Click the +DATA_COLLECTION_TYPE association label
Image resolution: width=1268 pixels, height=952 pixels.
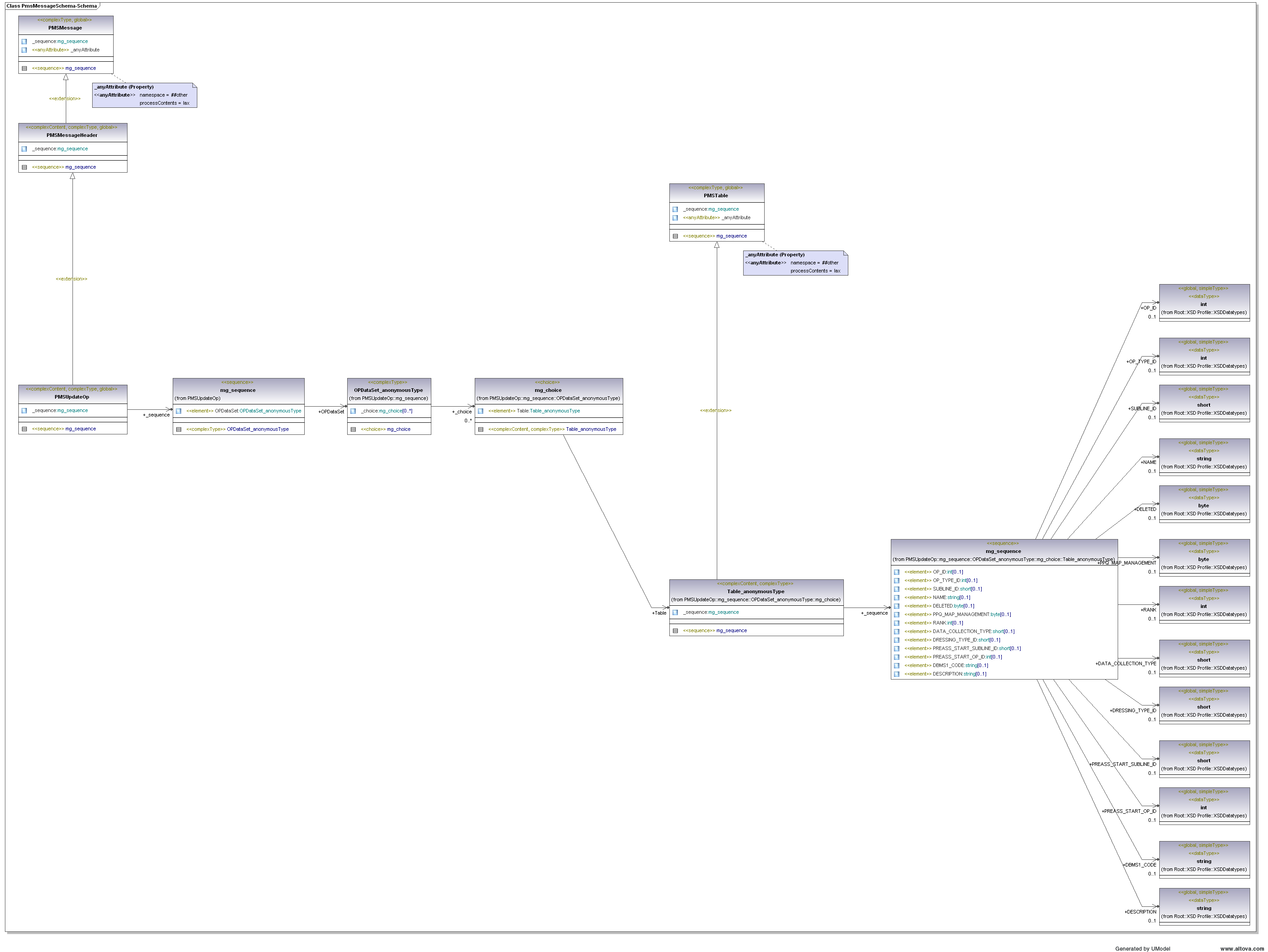pos(1126,664)
